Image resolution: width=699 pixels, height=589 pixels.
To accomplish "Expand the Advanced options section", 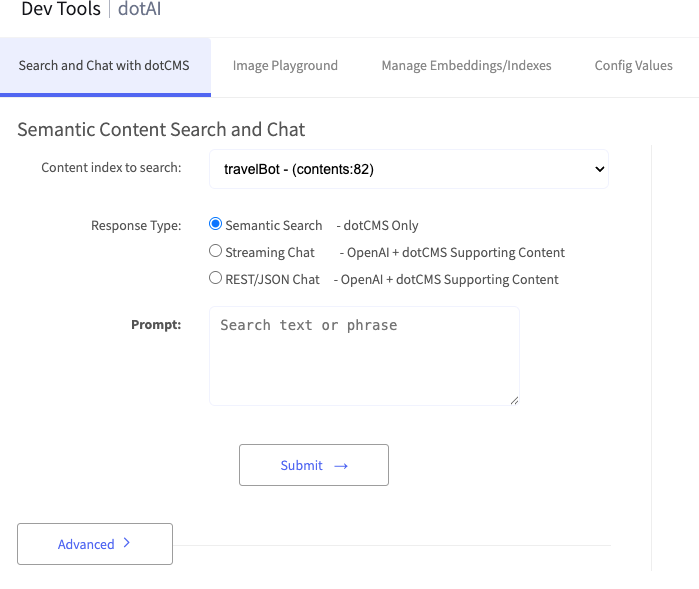I will [x=95, y=544].
